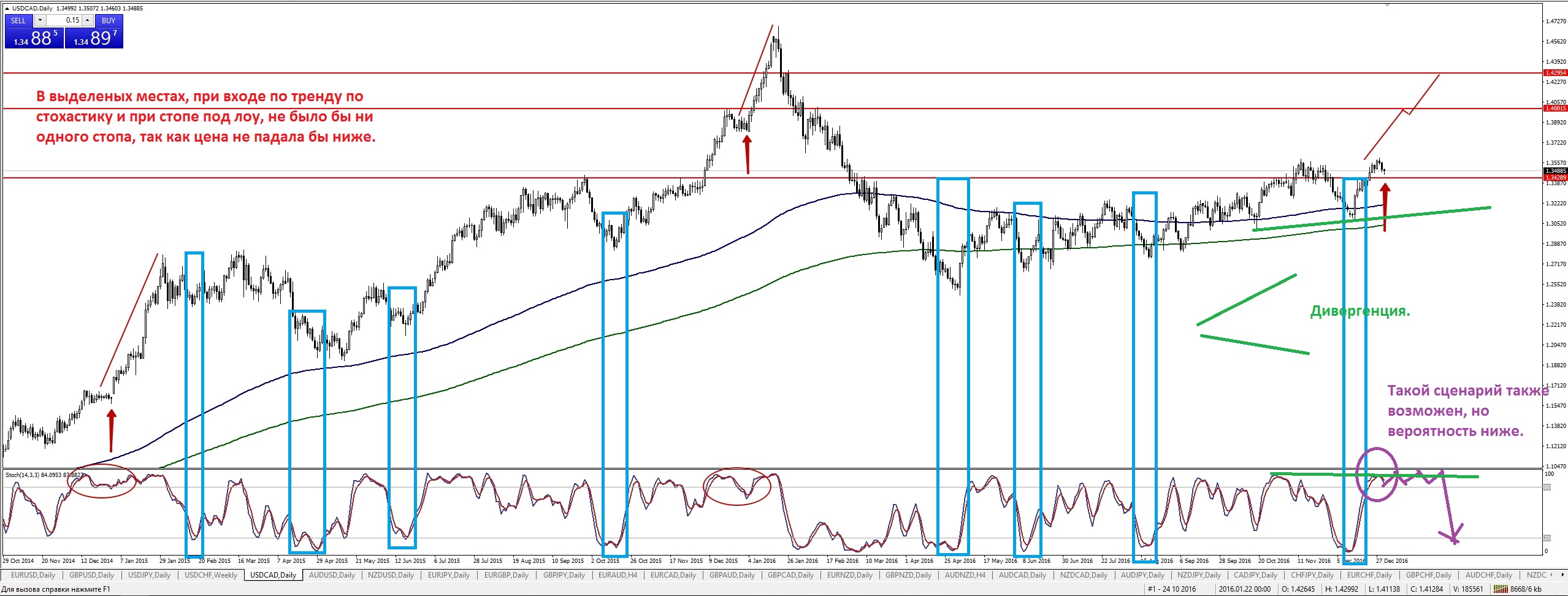Open the USDCHF,Weekly chart tab

tap(210, 575)
